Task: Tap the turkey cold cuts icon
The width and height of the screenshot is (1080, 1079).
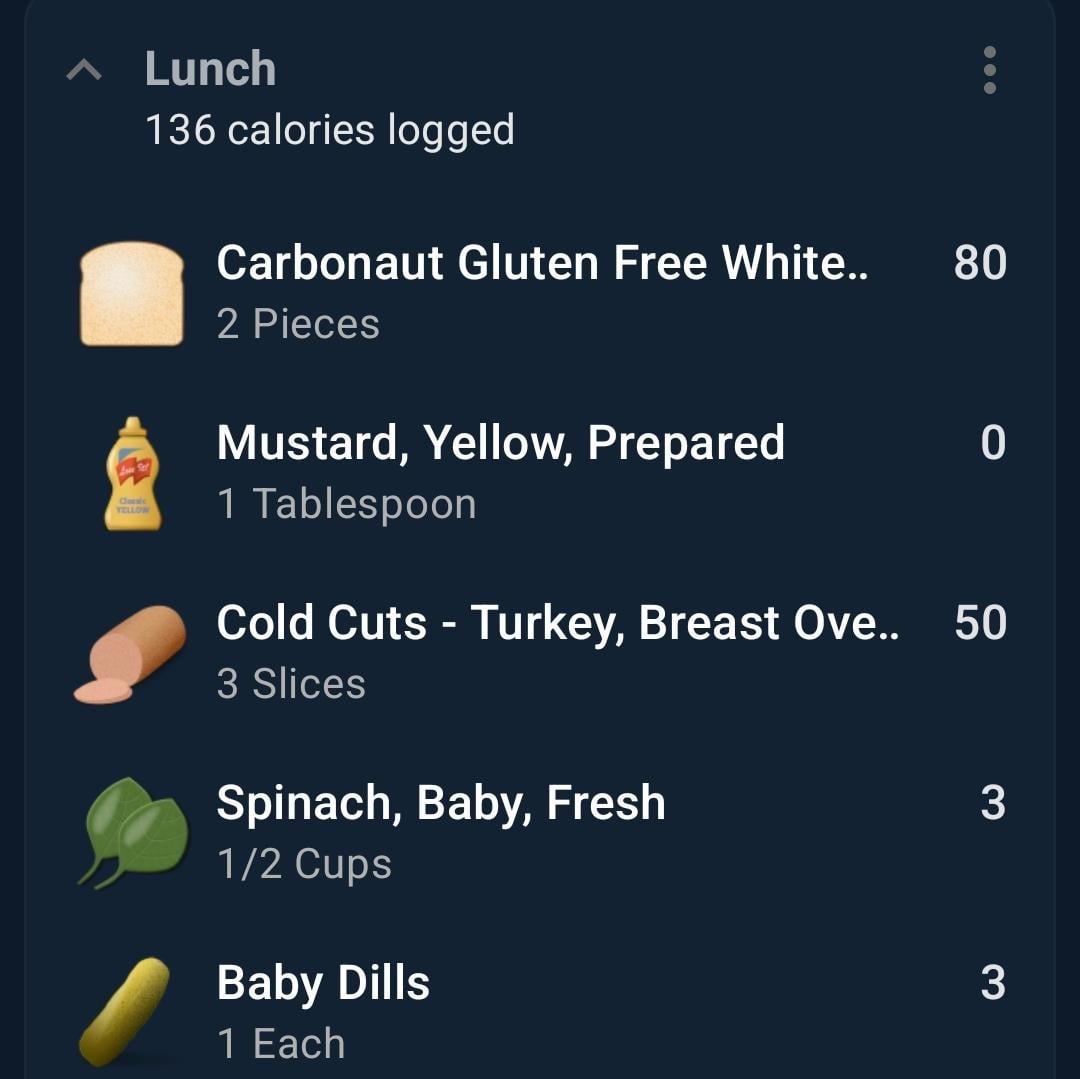Action: pyautogui.click(x=130, y=654)
